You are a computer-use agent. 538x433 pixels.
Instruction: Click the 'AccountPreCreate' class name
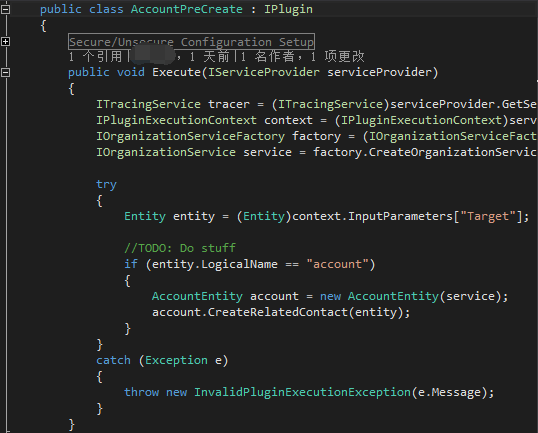click(187, 9)
